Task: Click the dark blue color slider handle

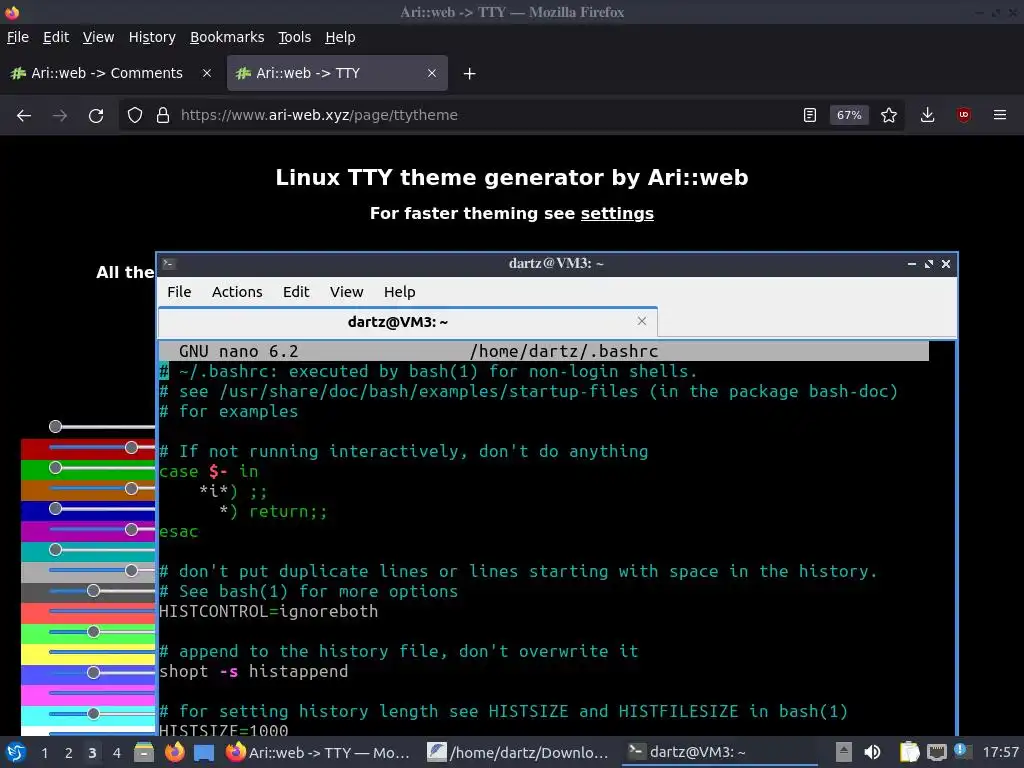Action: click(x=56, y=509)
